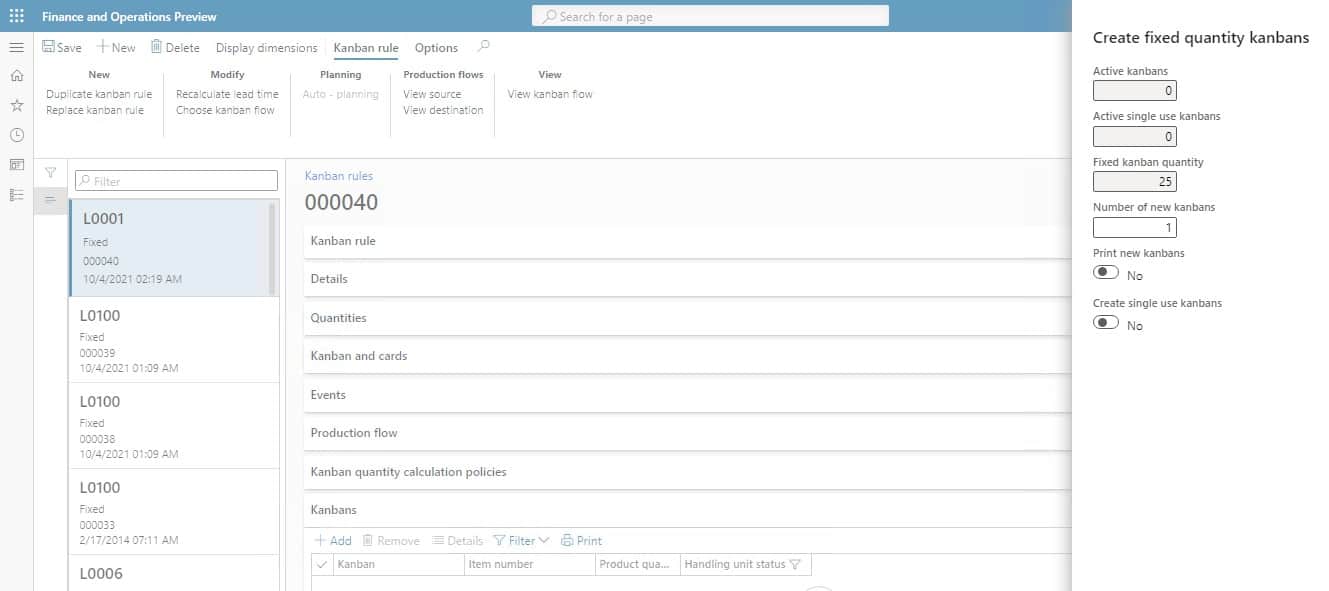Image resolution: width=1329 pixels, height=591 pixels.
Task: Click View source button
Action: [x=432, y=94]
